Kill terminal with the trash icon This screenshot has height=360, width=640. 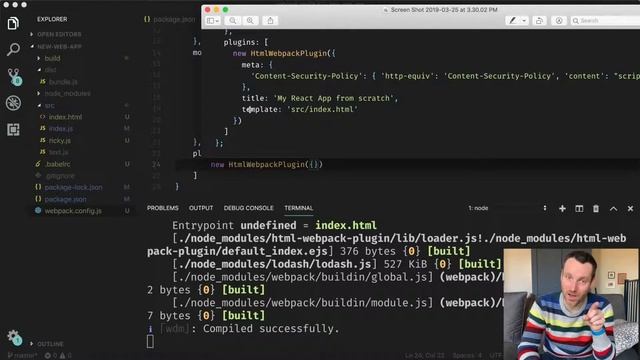click(x=596, y=209)
